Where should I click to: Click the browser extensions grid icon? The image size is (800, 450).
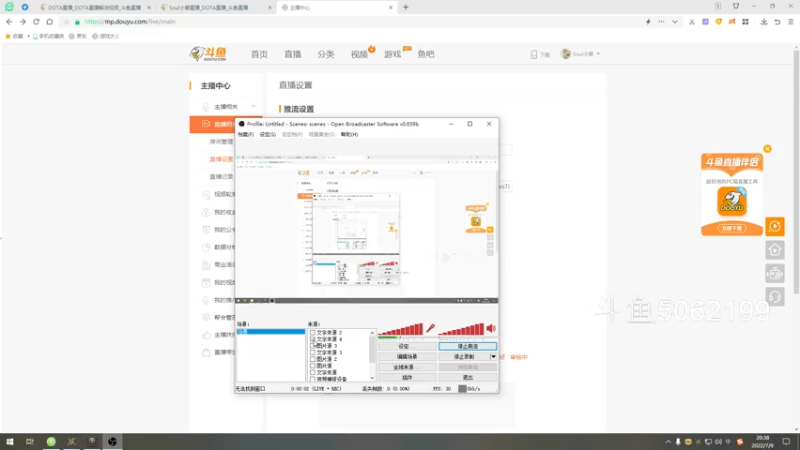[745, 22]
